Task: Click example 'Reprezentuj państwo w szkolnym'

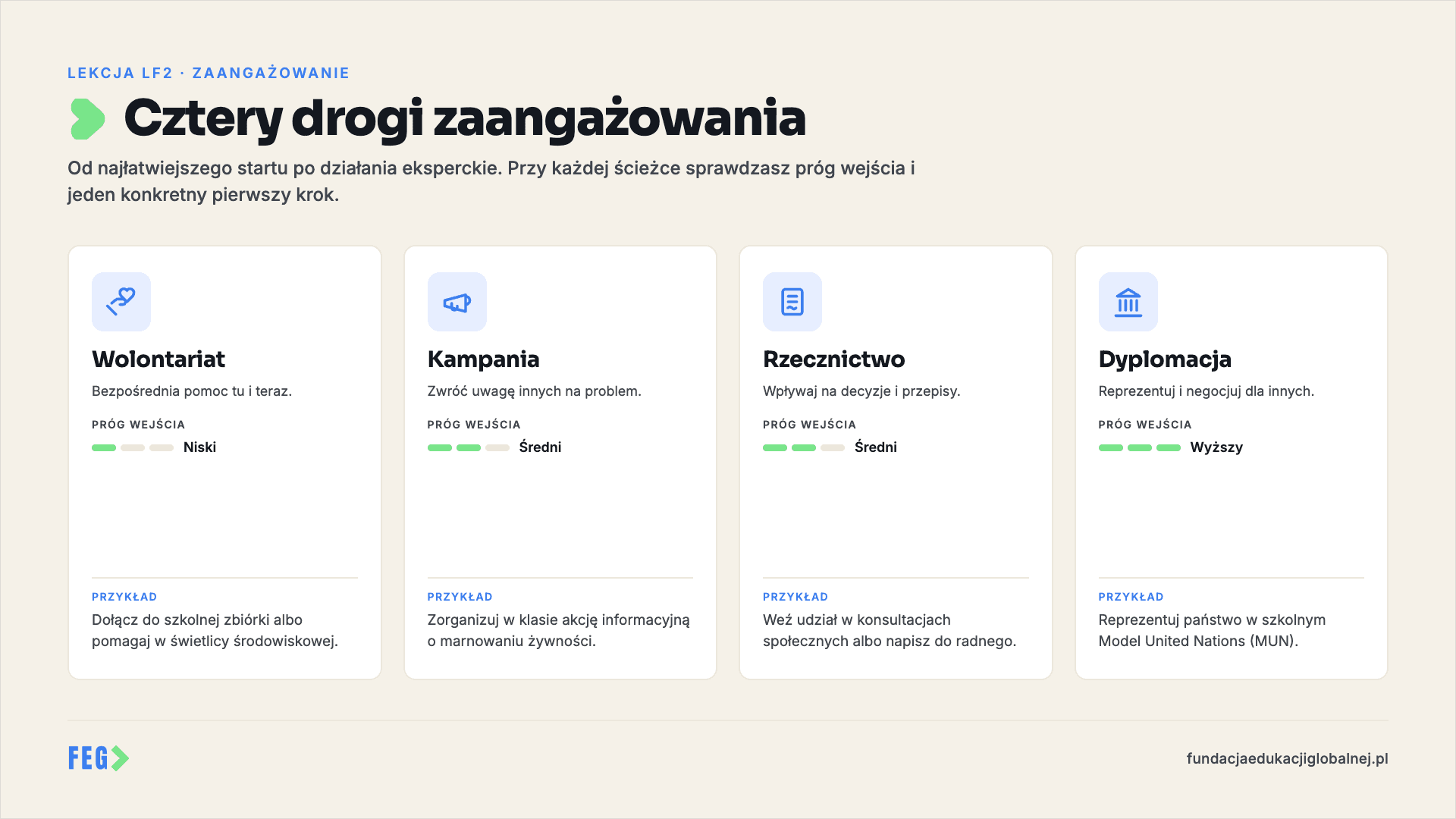Action: (1213, 630)
